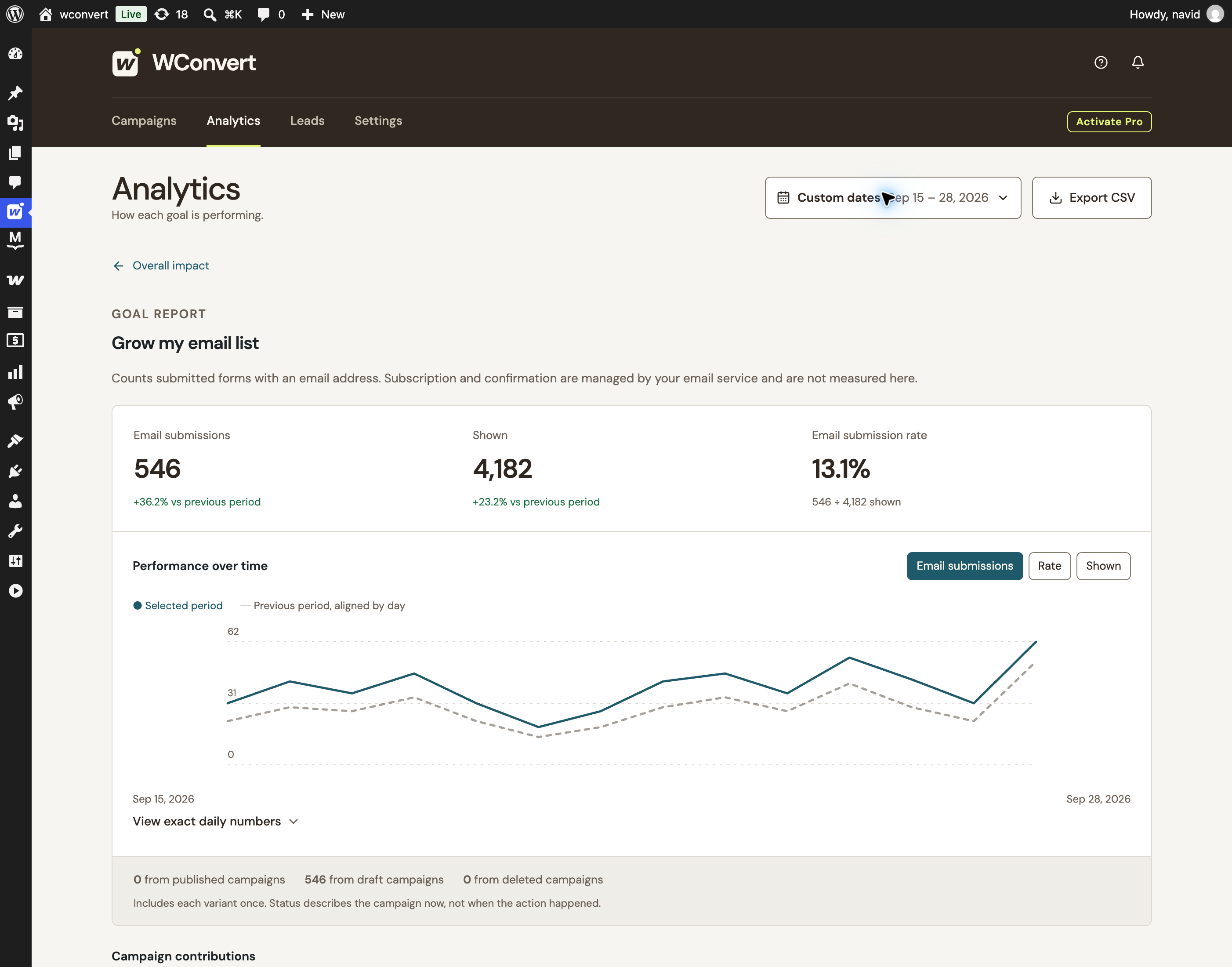1232x967 pixels.
Task: Open Posts pushpin in sidebar
Action: pyautogui.click(x=15, y=93)
